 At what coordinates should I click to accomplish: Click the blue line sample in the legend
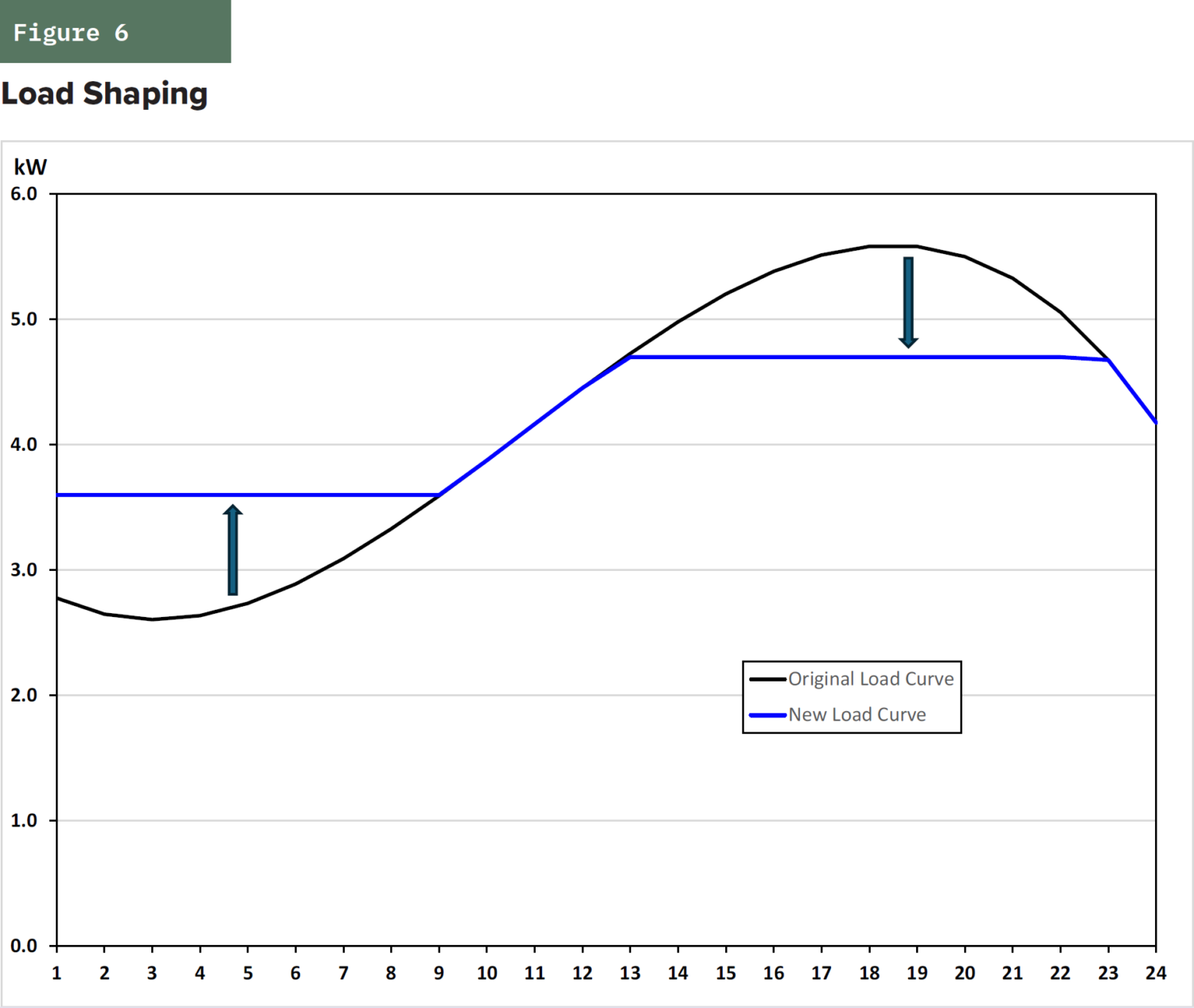[x=767, y=715]
